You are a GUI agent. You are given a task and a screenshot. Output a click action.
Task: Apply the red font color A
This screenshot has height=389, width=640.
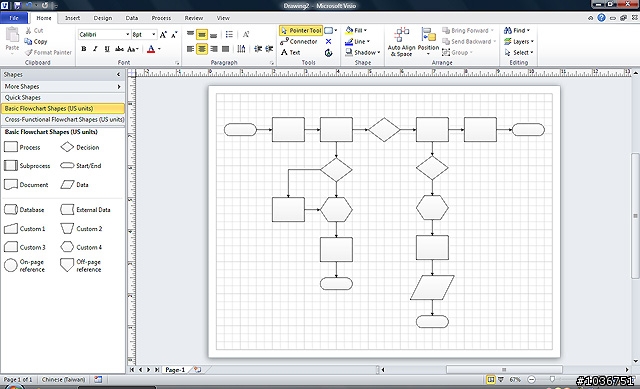pos(151,49)
